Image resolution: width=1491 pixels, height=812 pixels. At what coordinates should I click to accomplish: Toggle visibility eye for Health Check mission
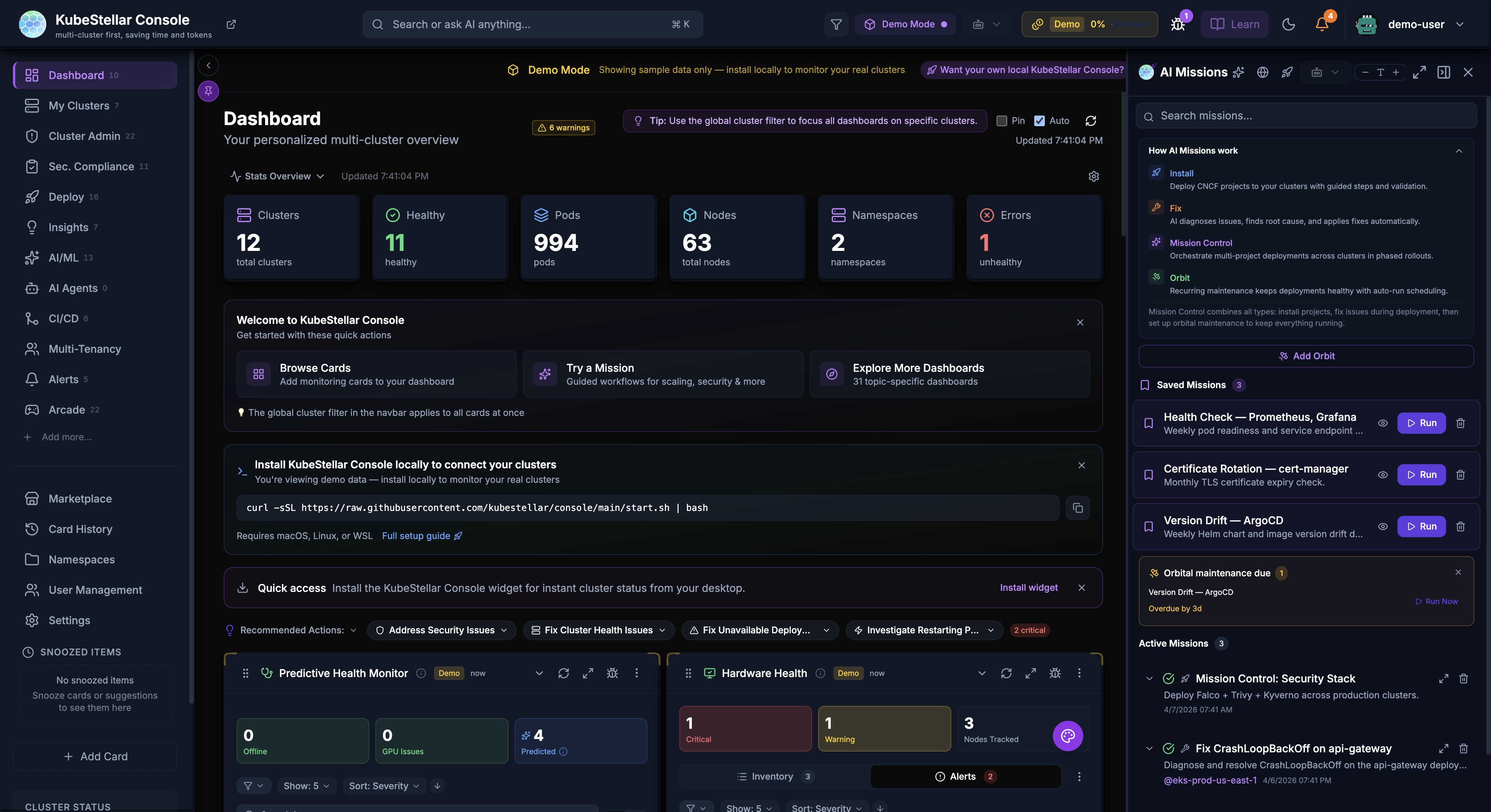click(1383, 423)
